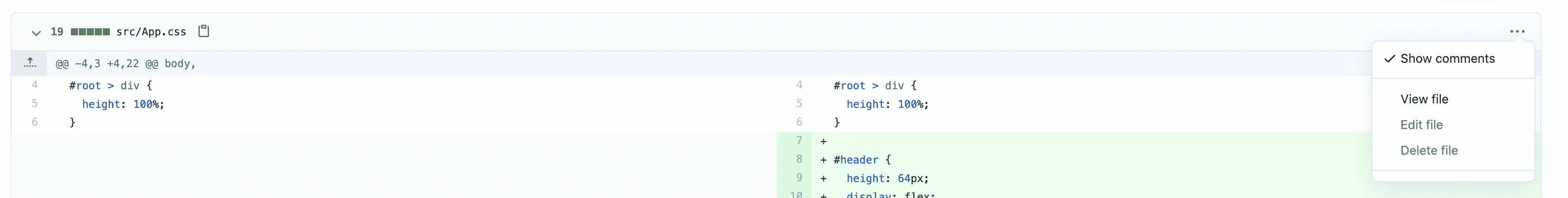The width and height of the screenshot is (1568, 198).
Task: Click line number 4 in the left pane
Action: 35,85
